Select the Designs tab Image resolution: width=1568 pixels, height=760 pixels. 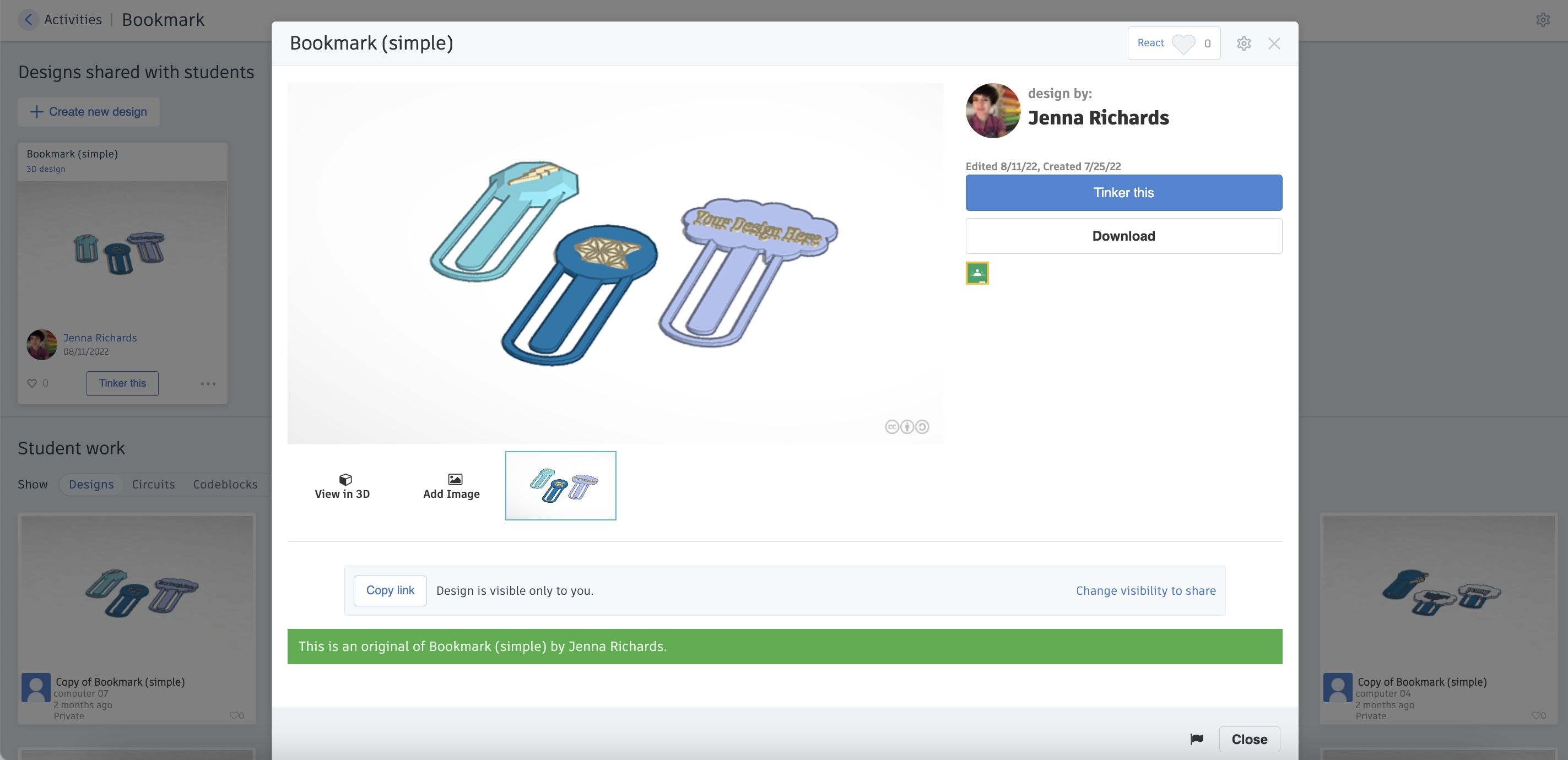click(x=91, y=484)
